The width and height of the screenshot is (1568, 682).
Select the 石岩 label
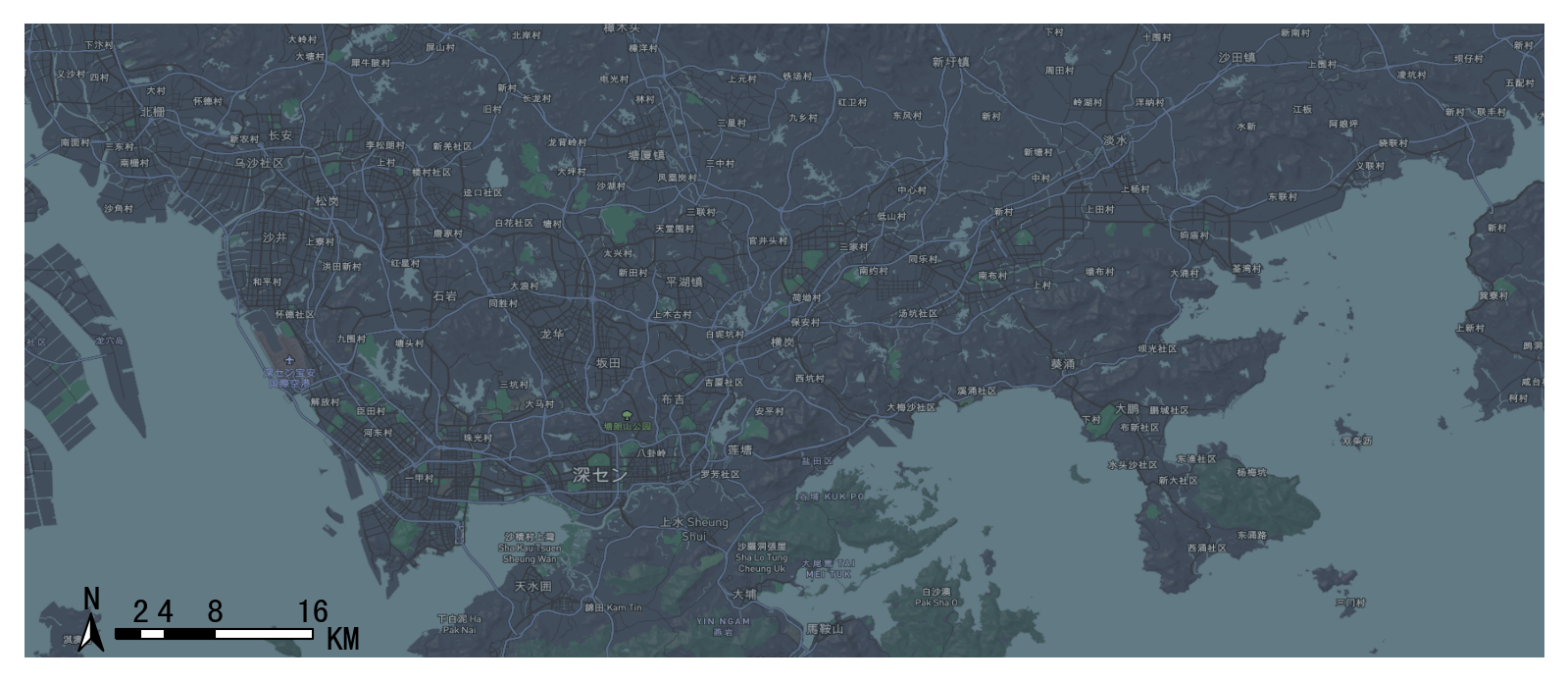point(444,295)
